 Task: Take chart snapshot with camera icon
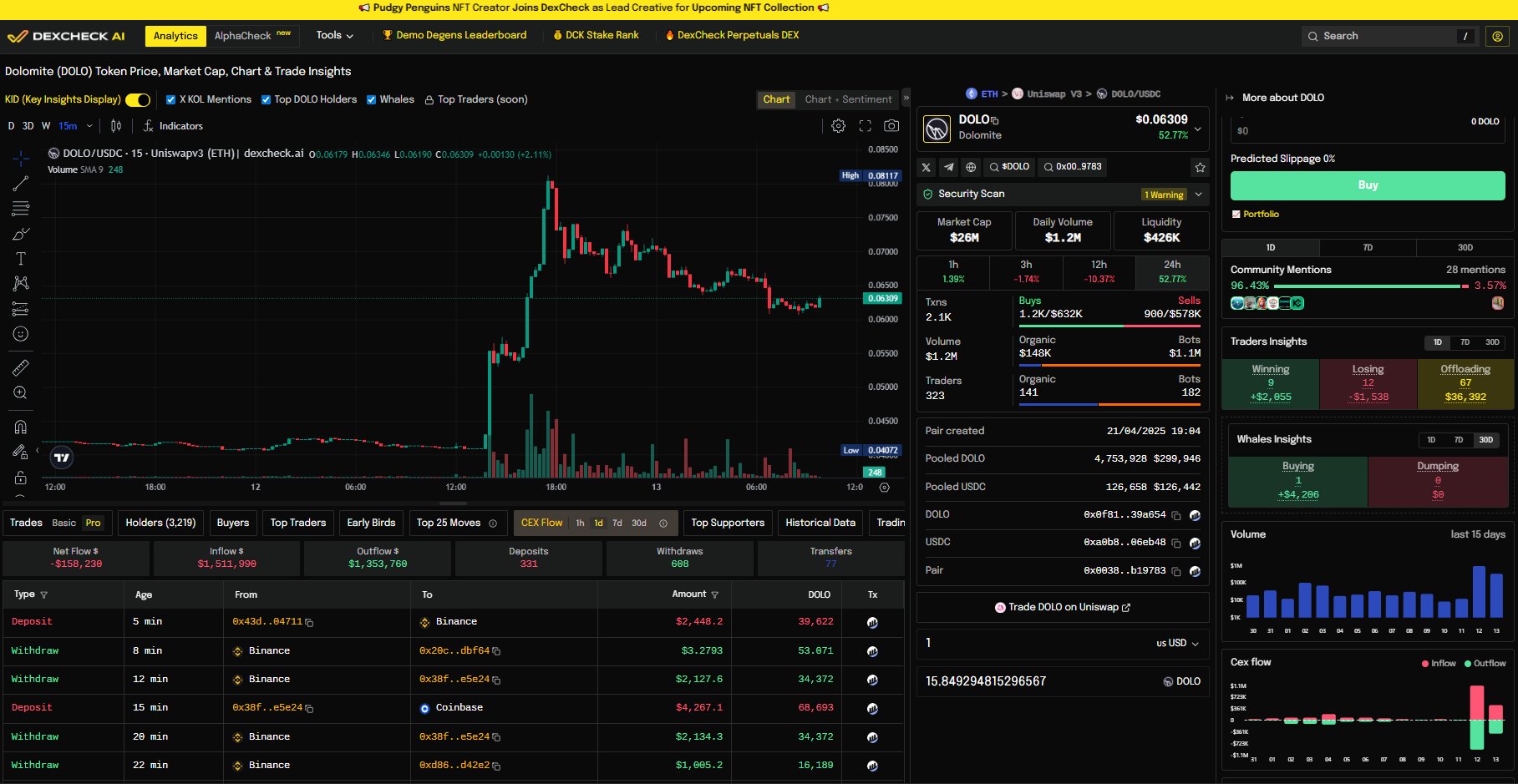(891, 126)
